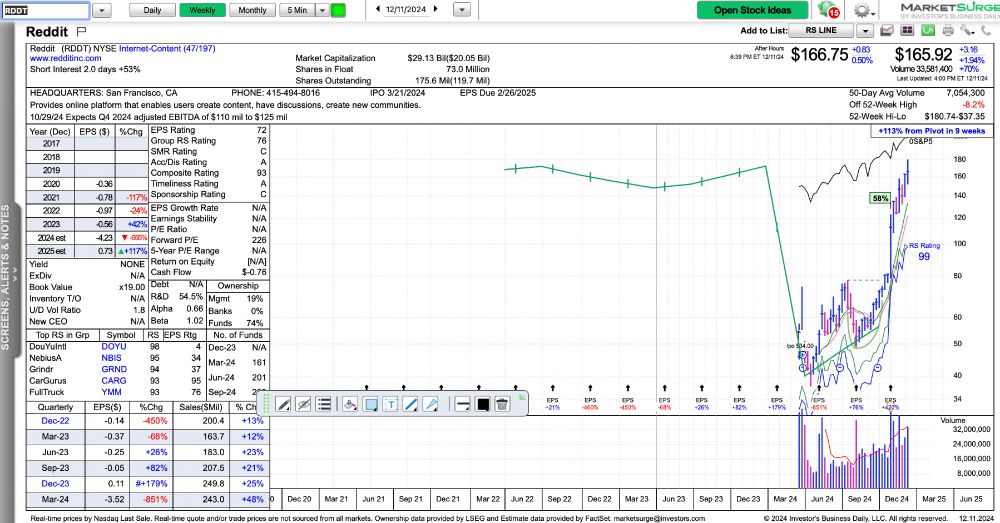
Task: Select the arrow pointer drawing tool
Action: (431, 404)
